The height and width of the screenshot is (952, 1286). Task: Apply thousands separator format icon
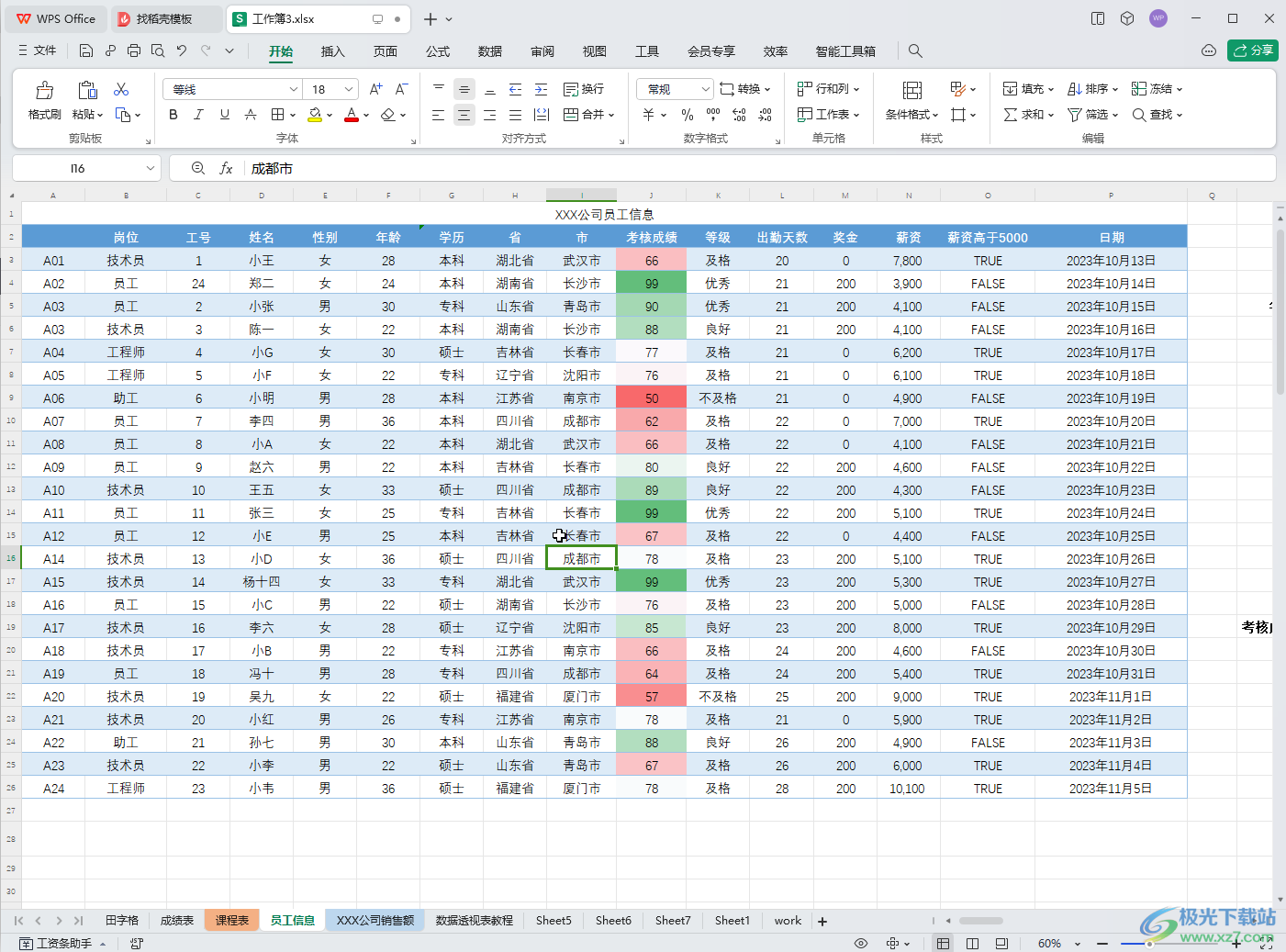(x=713, y=115)
